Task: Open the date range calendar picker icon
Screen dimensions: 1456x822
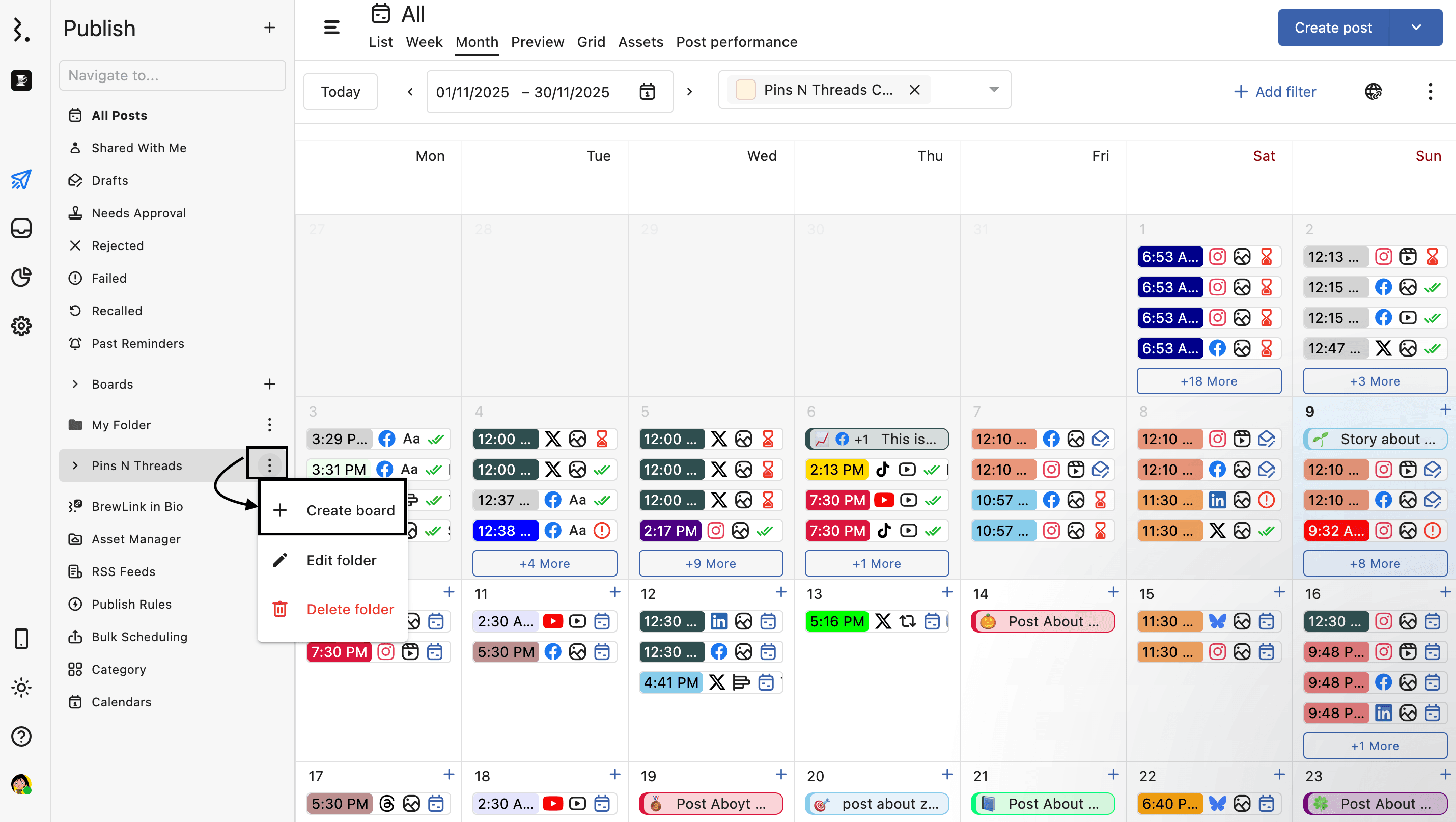Action: tap(647, 92)
